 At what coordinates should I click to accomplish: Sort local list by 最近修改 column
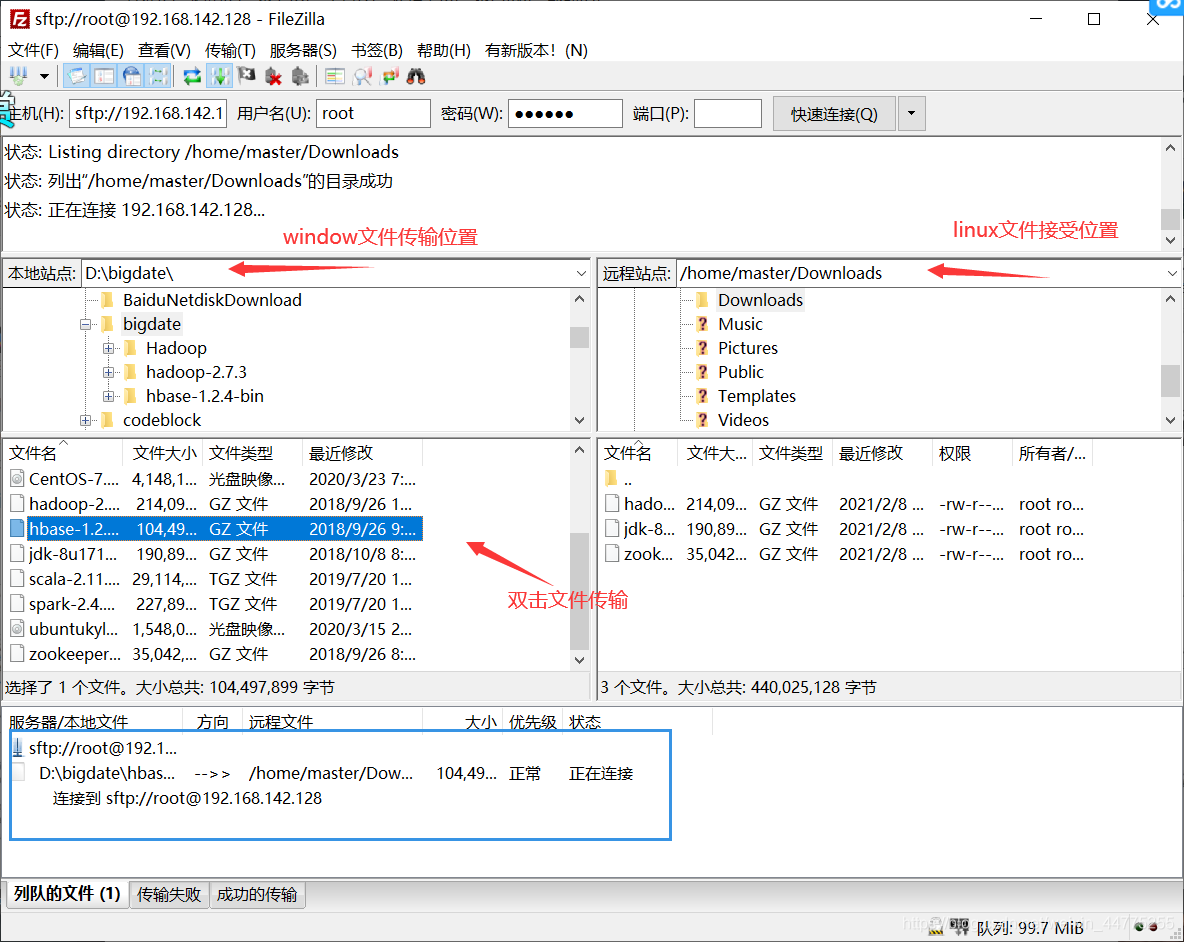362,454
